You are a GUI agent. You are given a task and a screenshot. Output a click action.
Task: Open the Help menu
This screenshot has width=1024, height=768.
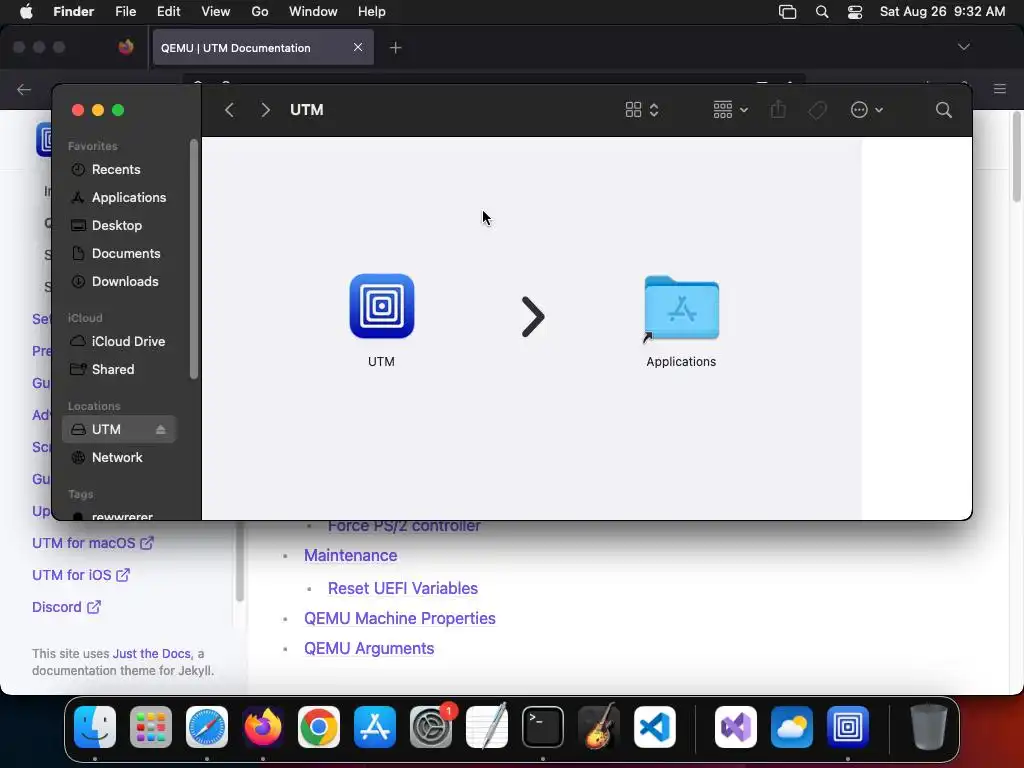372,12
